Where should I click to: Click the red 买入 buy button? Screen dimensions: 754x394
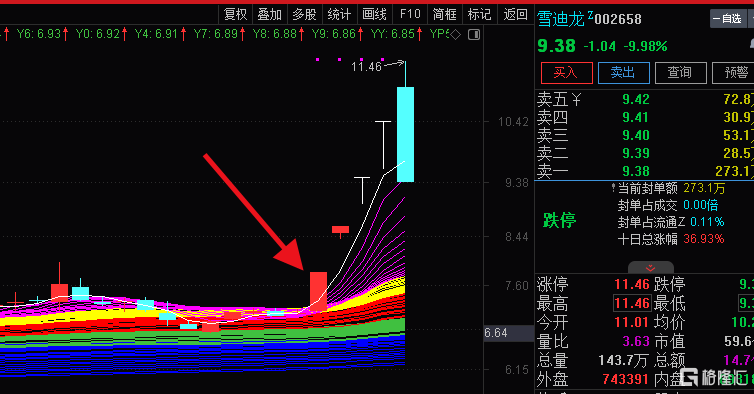click(x=566, y=73)
